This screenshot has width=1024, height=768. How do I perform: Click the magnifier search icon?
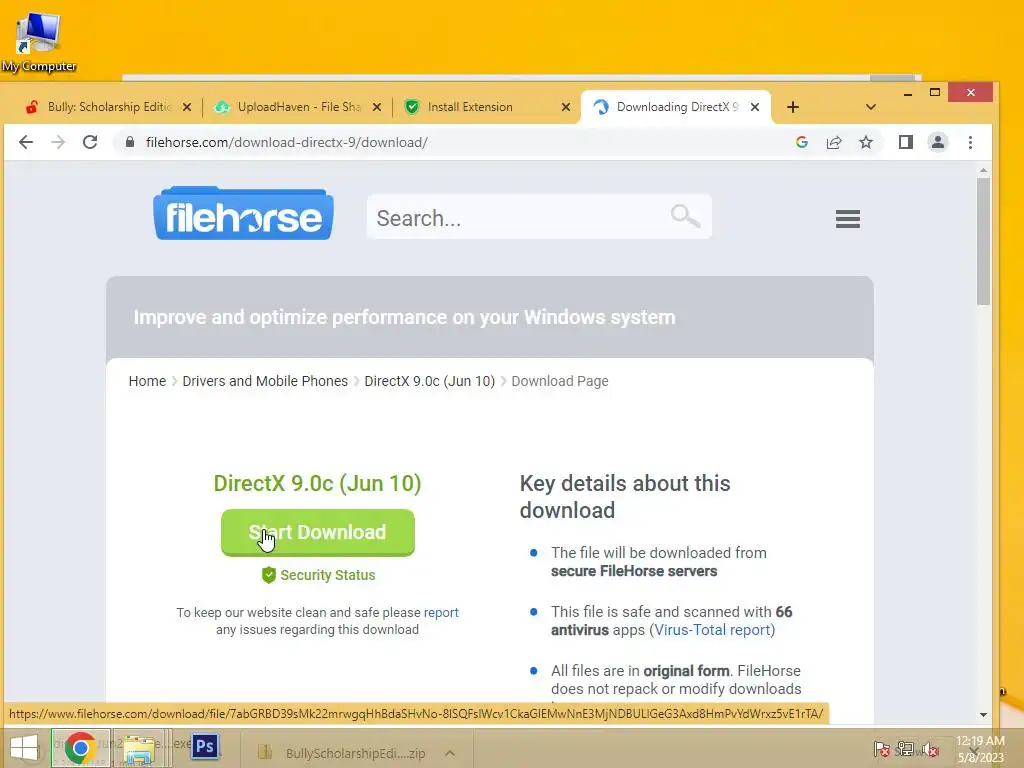685,216
